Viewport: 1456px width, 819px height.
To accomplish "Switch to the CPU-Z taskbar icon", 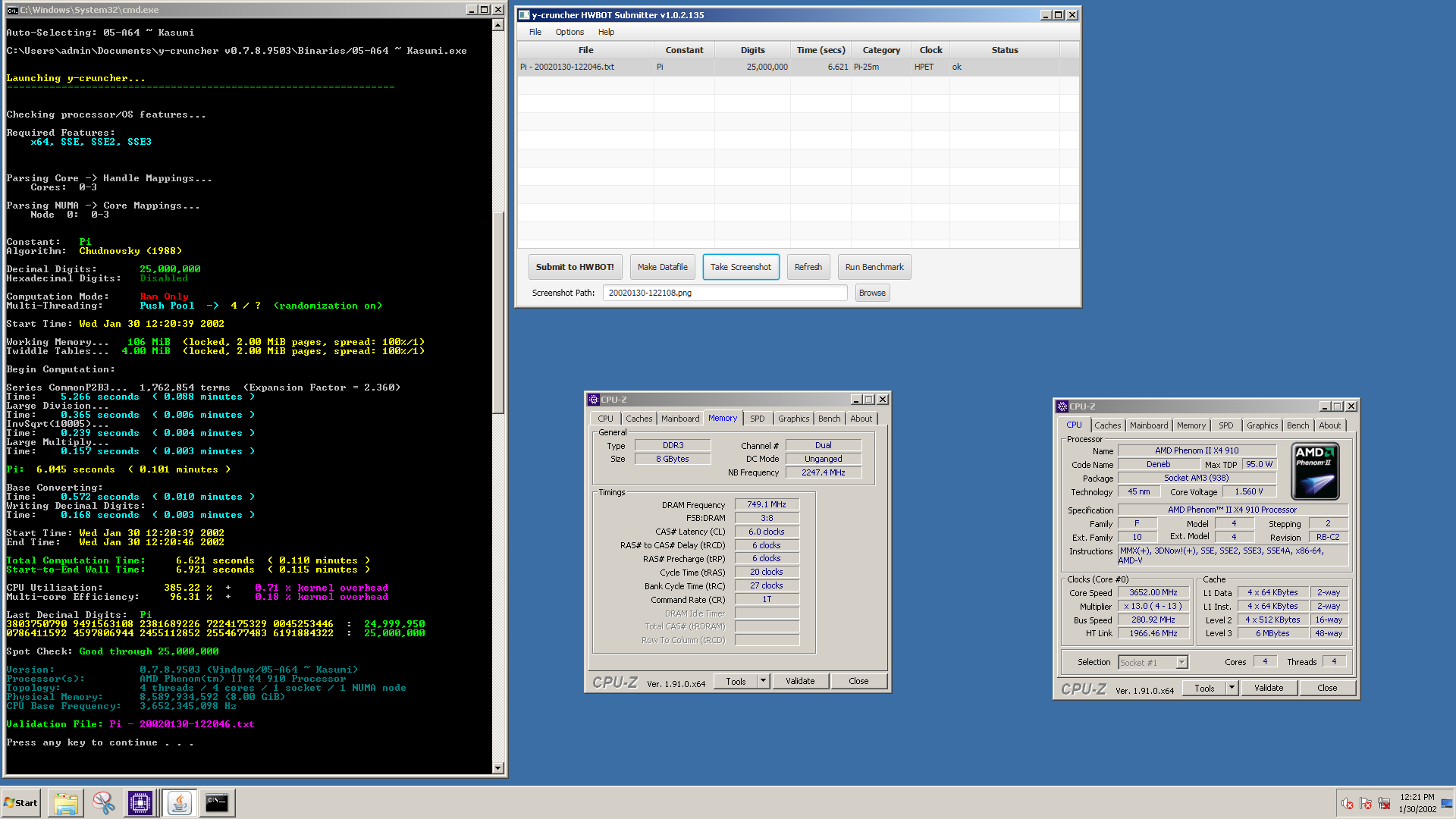I will (140, 803).
